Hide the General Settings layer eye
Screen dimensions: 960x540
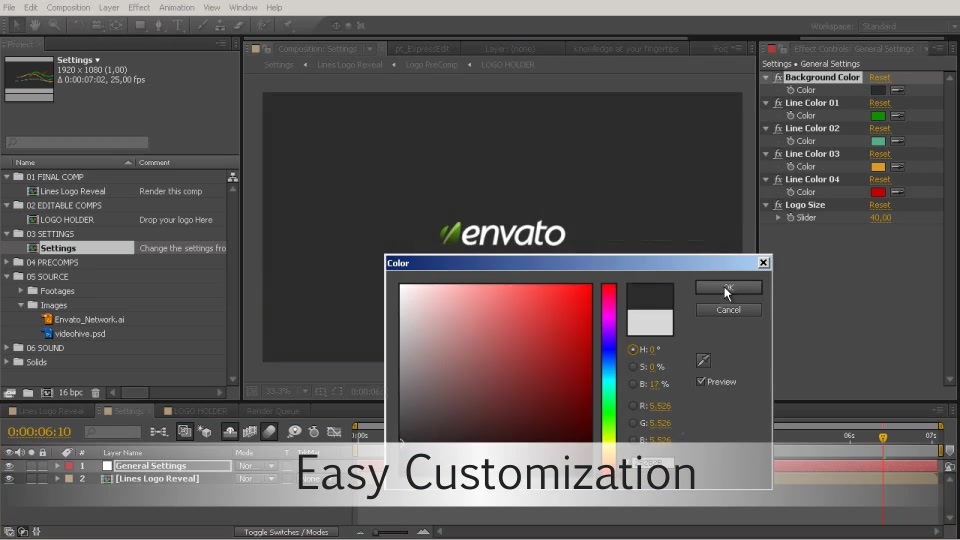click(9, 466)
